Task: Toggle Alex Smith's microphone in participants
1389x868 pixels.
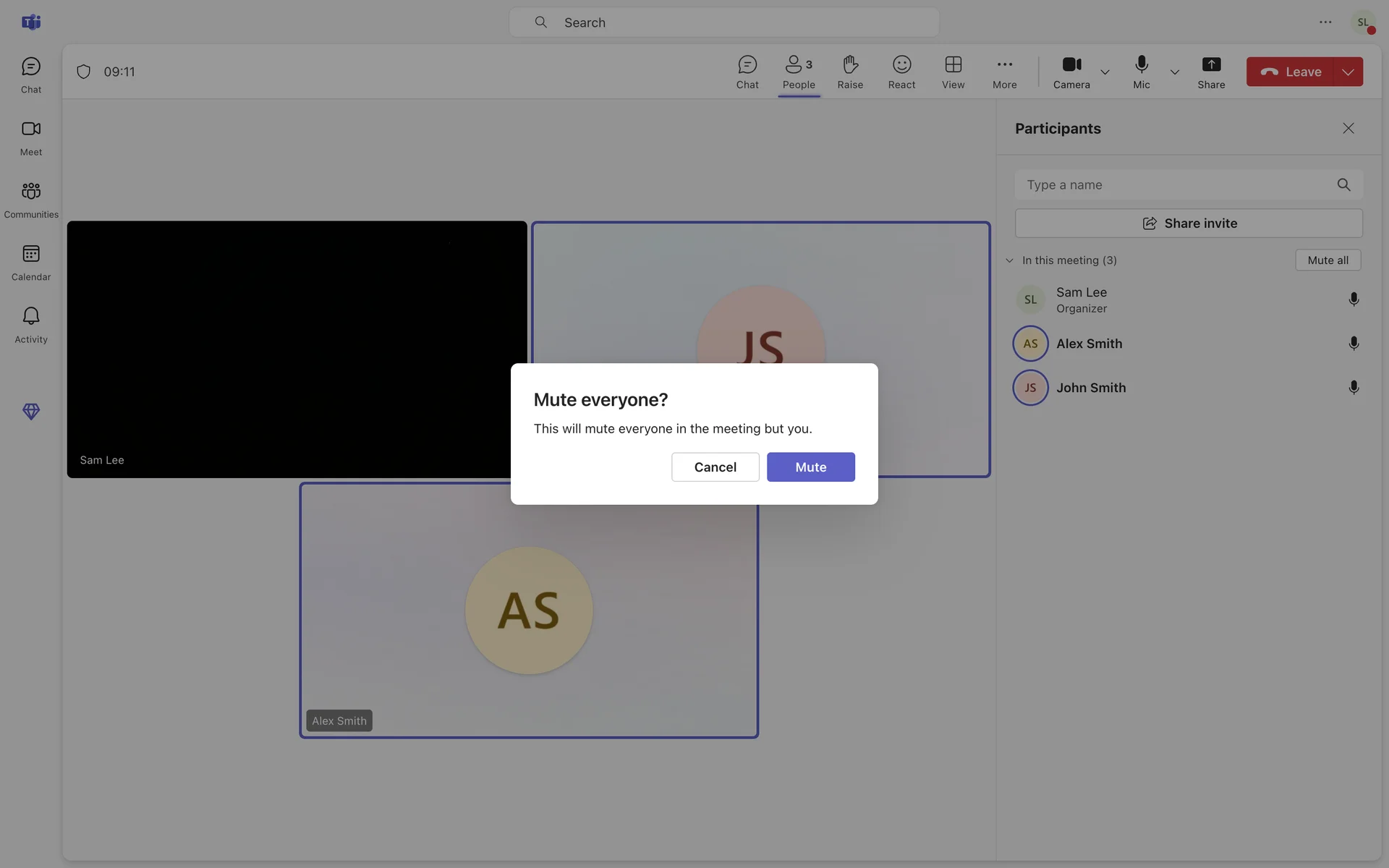Action: point(1354,344)
